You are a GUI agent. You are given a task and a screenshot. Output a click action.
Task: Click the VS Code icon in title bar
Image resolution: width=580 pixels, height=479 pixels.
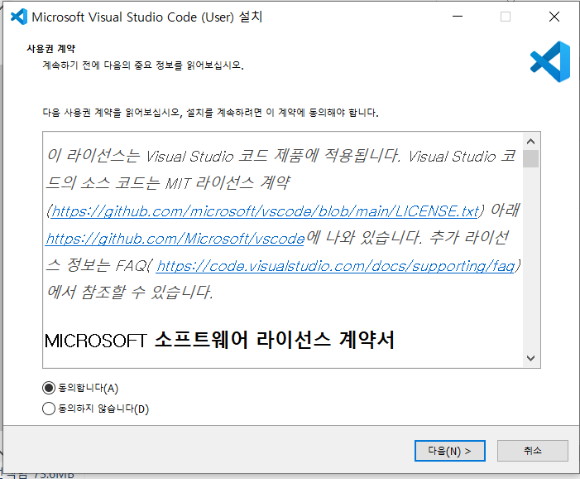coord(19,17)
